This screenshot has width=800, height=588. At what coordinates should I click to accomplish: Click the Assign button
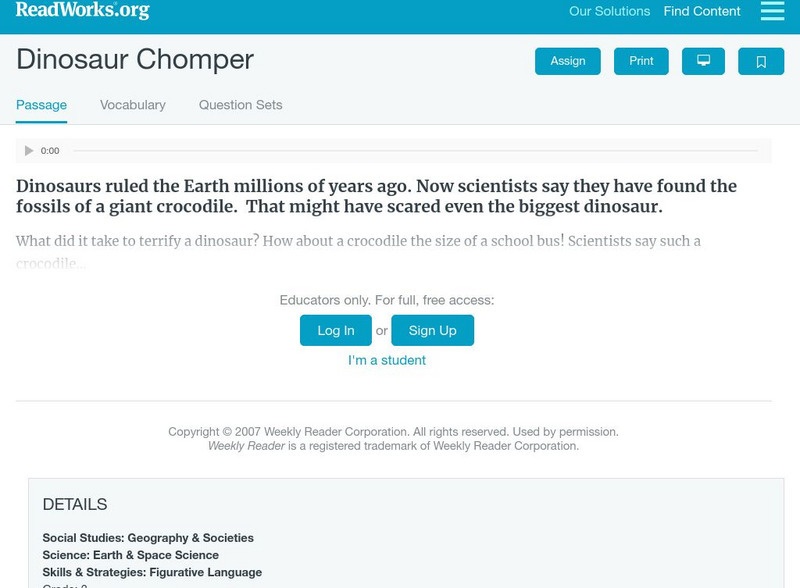[567, 60]
